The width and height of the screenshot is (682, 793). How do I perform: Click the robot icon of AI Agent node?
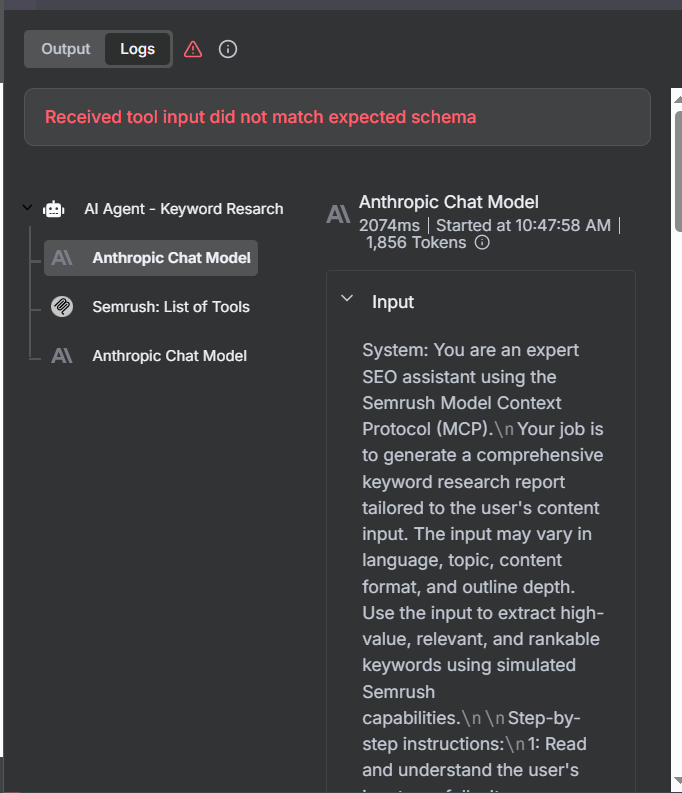click(53, 209)
